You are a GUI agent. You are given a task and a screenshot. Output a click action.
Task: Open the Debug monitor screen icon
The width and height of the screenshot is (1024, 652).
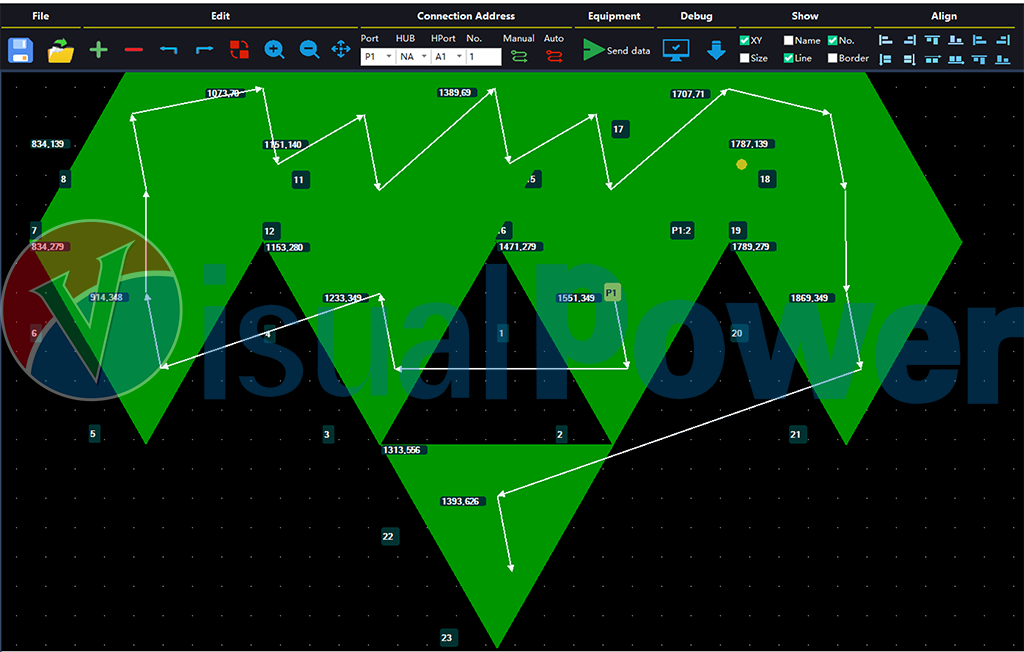click(x=676, y=50)
